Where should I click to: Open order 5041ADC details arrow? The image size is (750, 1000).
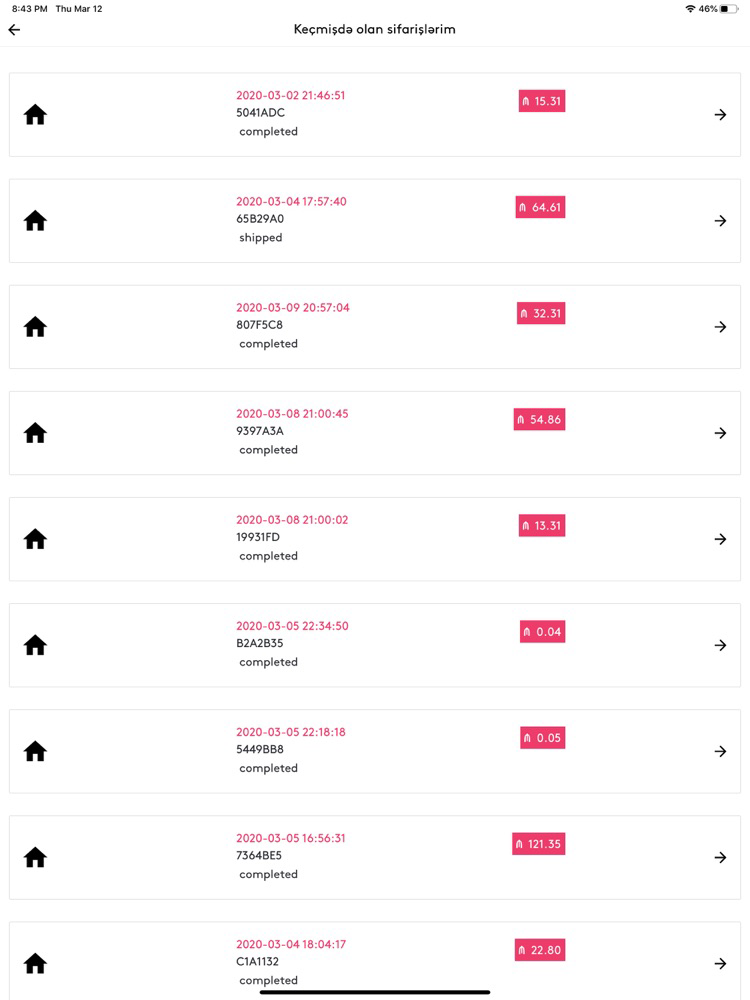point(720,115)
